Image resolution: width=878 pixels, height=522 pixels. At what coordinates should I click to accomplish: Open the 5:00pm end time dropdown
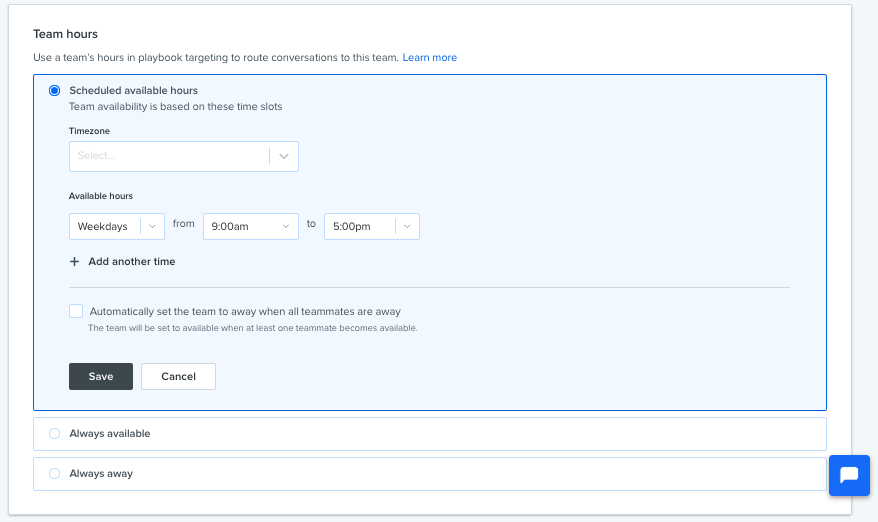[x=372, y=226]
